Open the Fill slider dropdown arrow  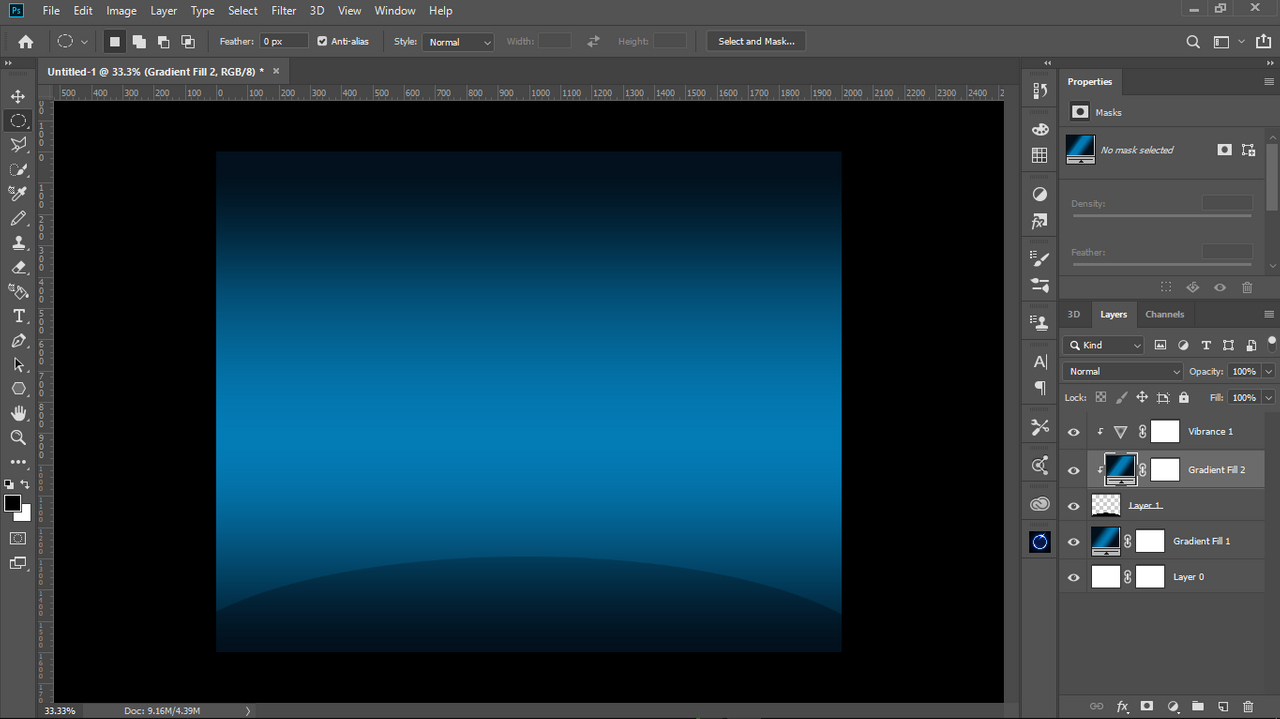tap(1269, 397)
